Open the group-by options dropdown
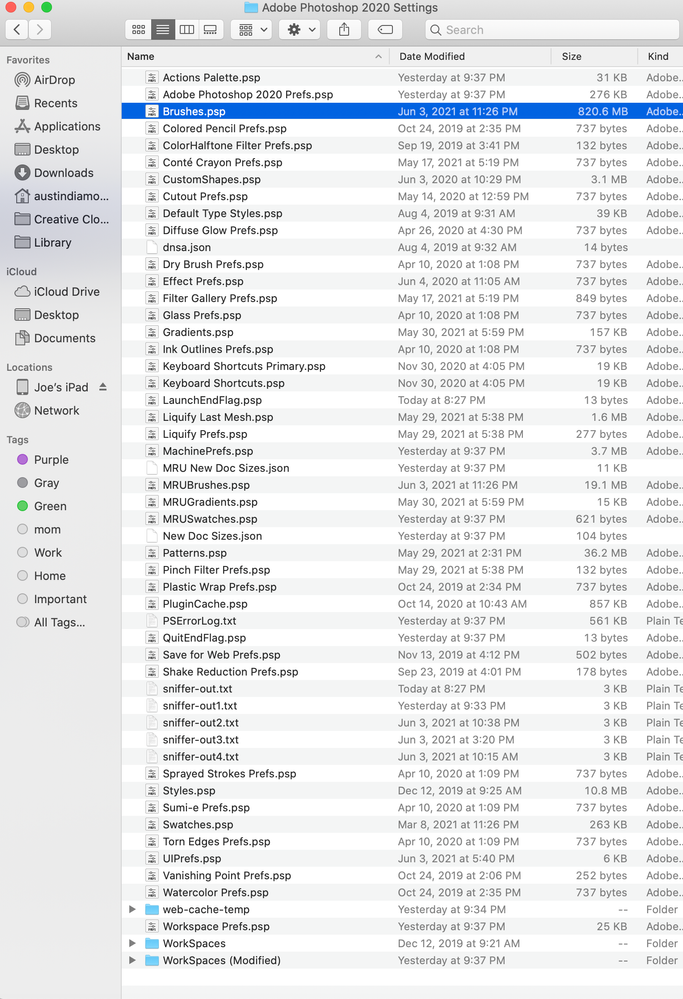The image size is (683, 999). 252,29
